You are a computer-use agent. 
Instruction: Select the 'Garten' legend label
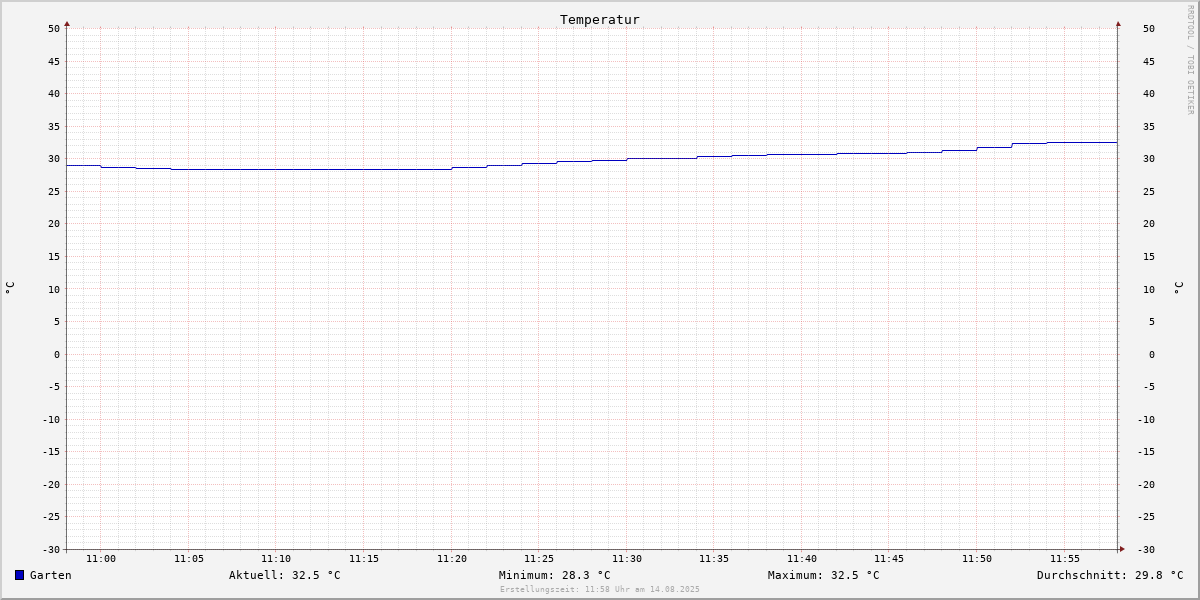[51, 575]
